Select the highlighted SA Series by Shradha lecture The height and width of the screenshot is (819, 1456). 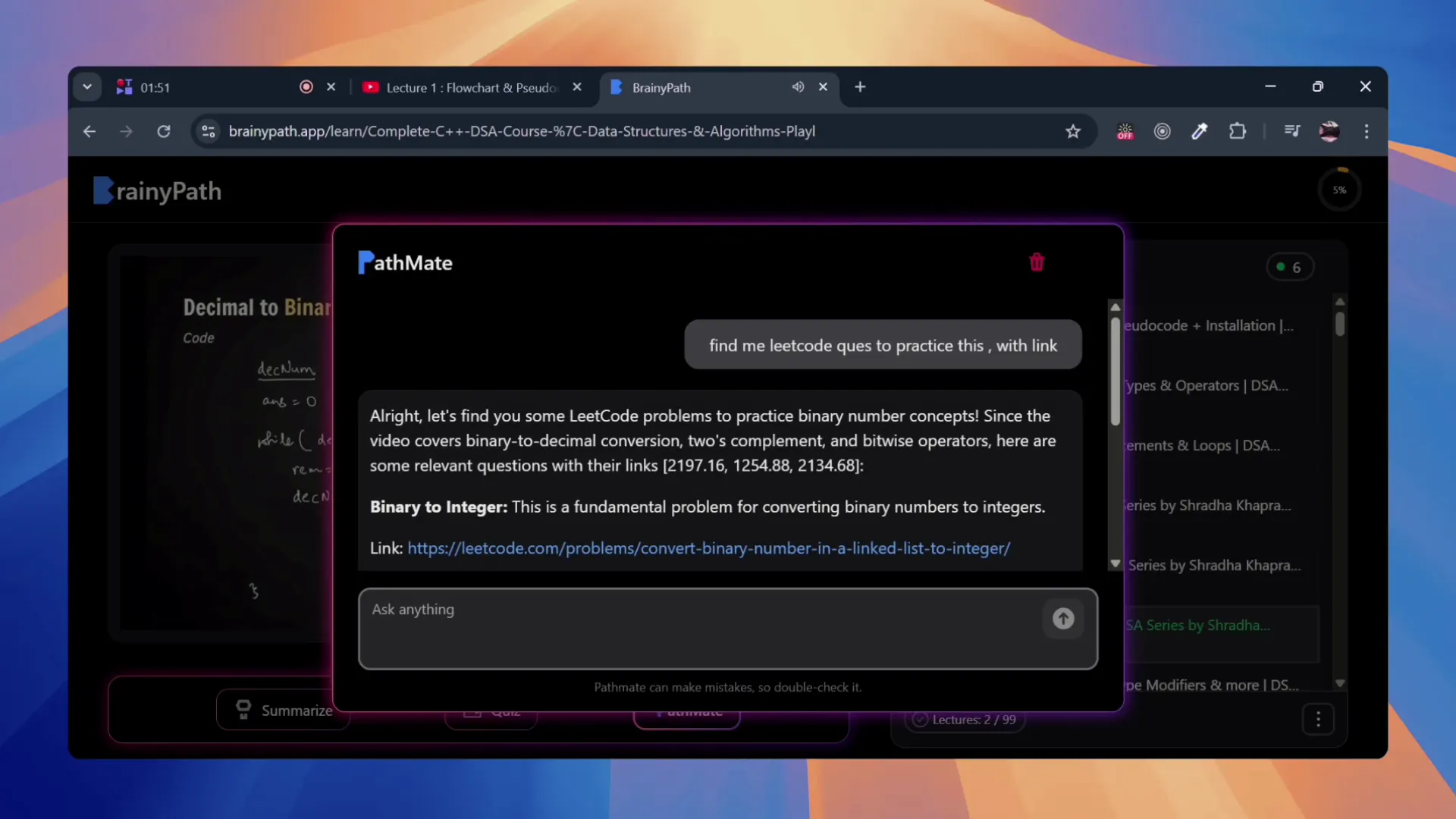(1221, 633)
